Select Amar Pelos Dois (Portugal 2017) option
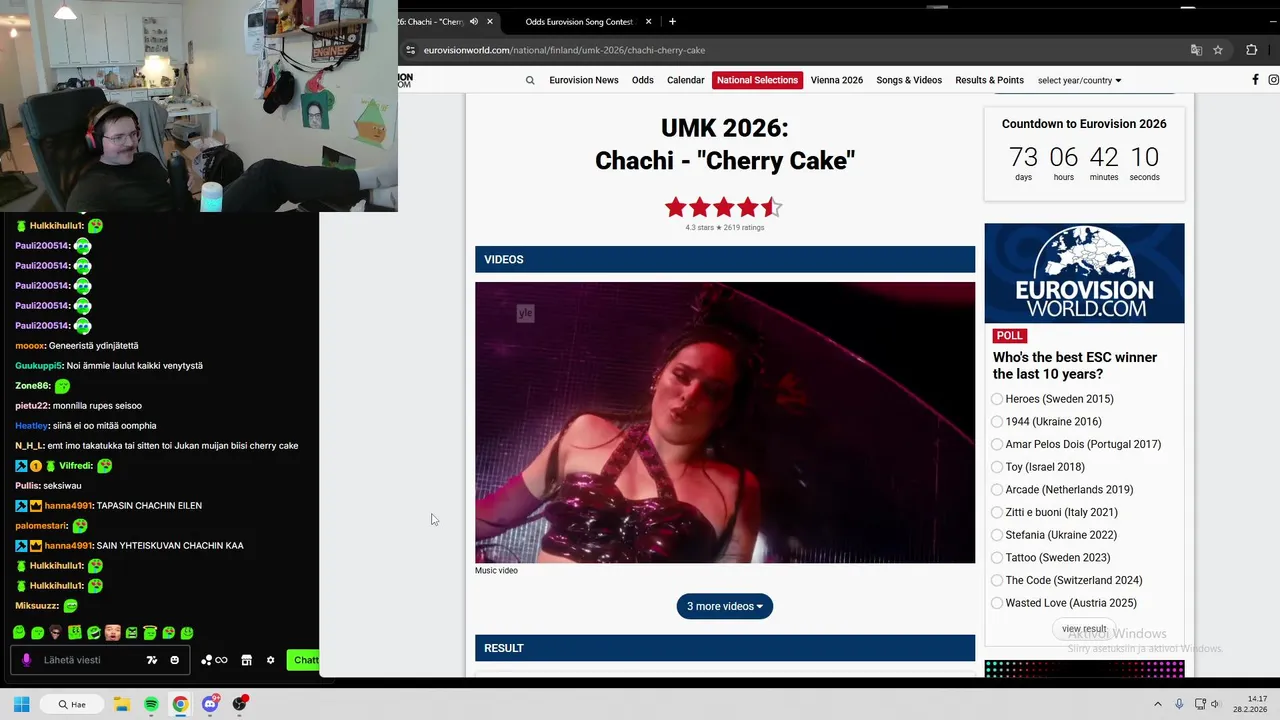 tap(997, 444)
